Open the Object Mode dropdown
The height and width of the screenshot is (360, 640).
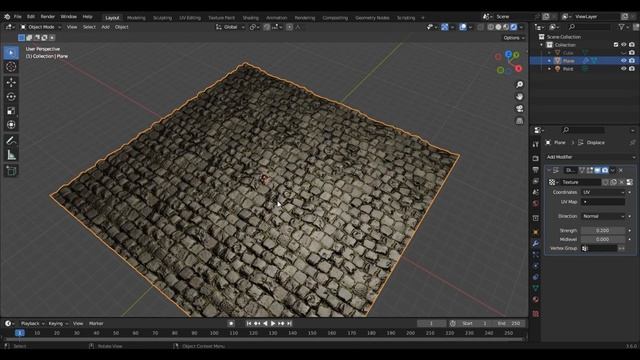pyautogui.click(x=41, y=27)
